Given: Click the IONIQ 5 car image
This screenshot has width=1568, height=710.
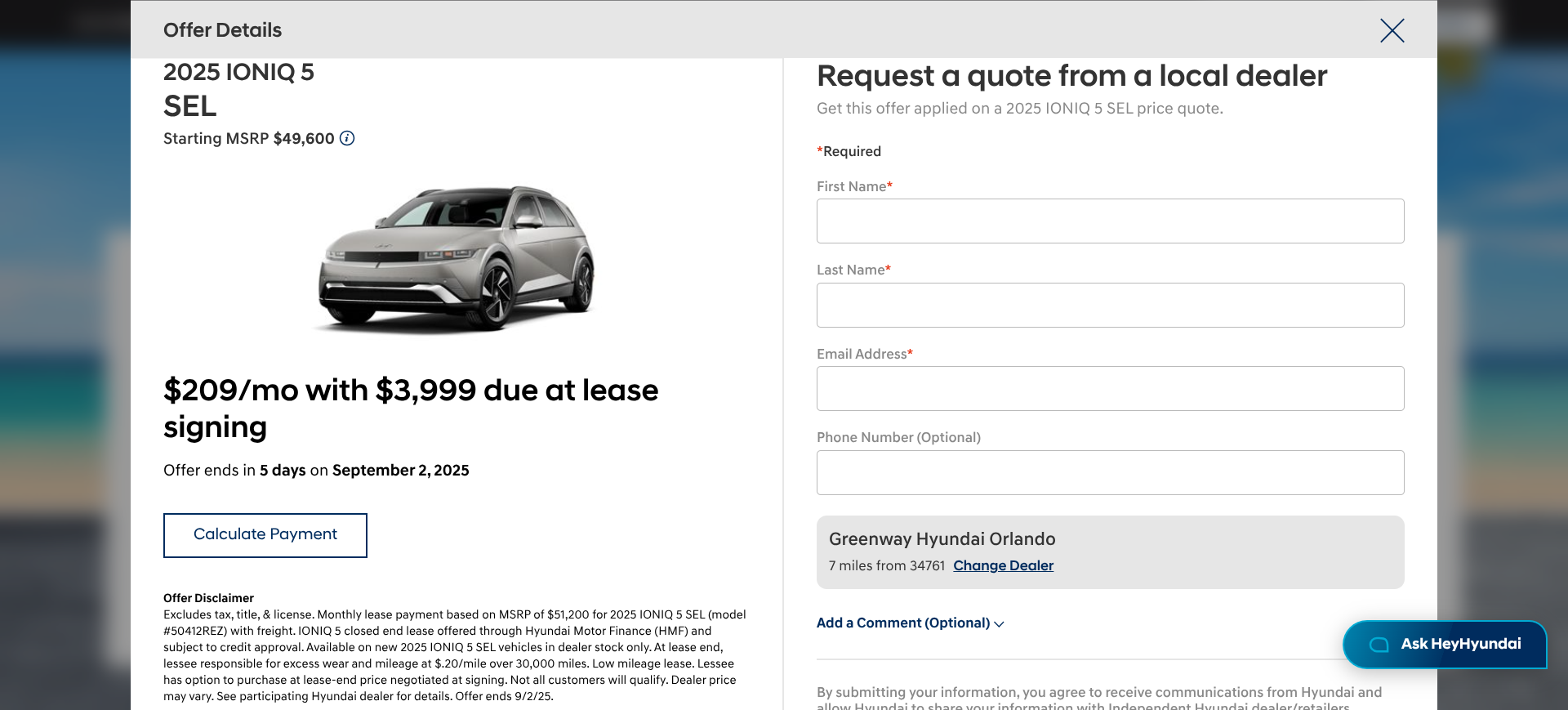Looking at the screenshot, I should (x=457, y=258).
